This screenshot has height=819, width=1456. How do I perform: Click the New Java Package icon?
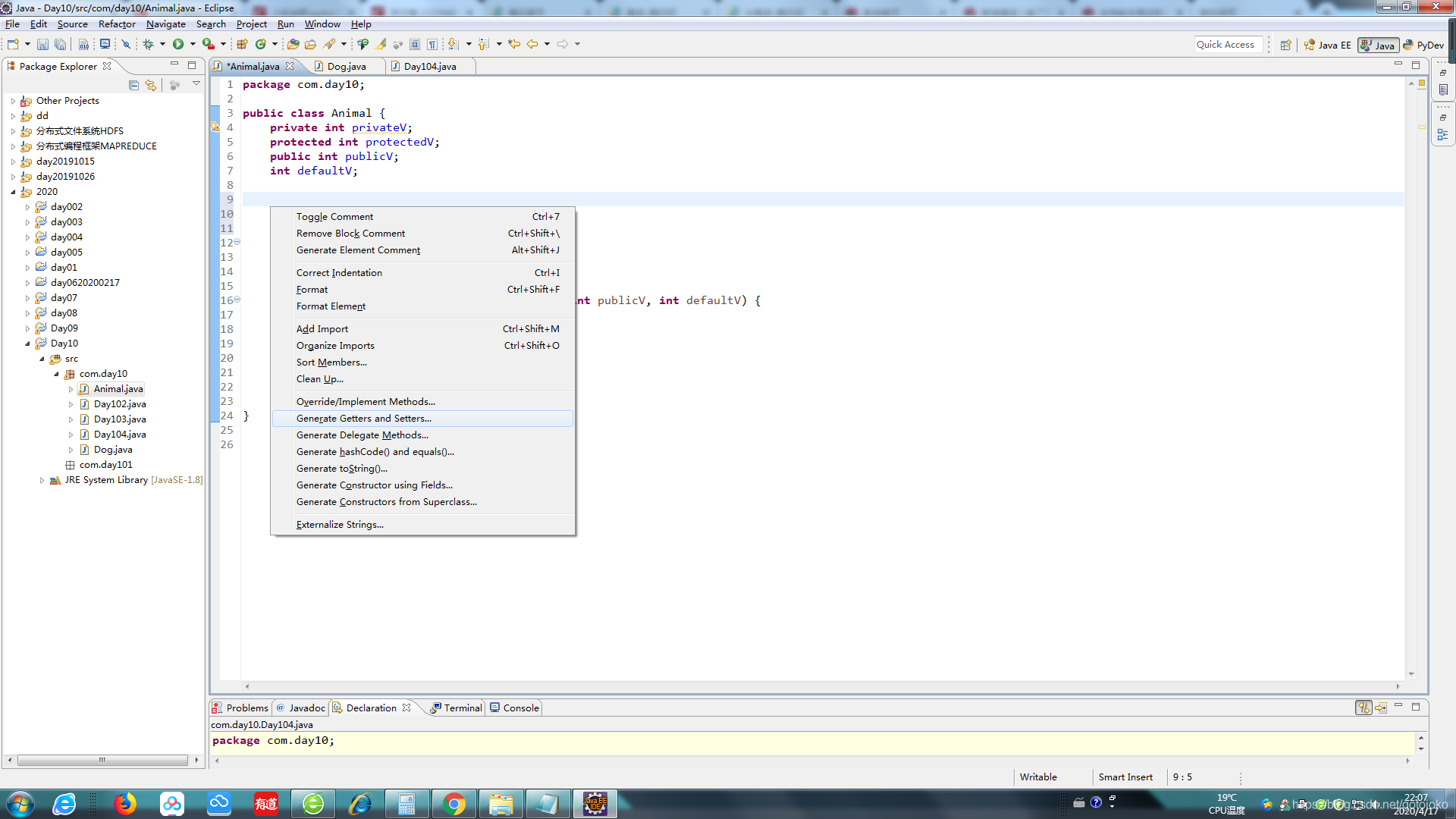[x=242, y=44]
